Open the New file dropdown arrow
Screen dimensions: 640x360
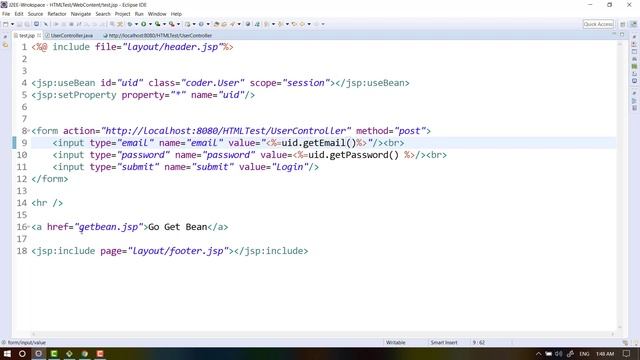click(12, 24)
